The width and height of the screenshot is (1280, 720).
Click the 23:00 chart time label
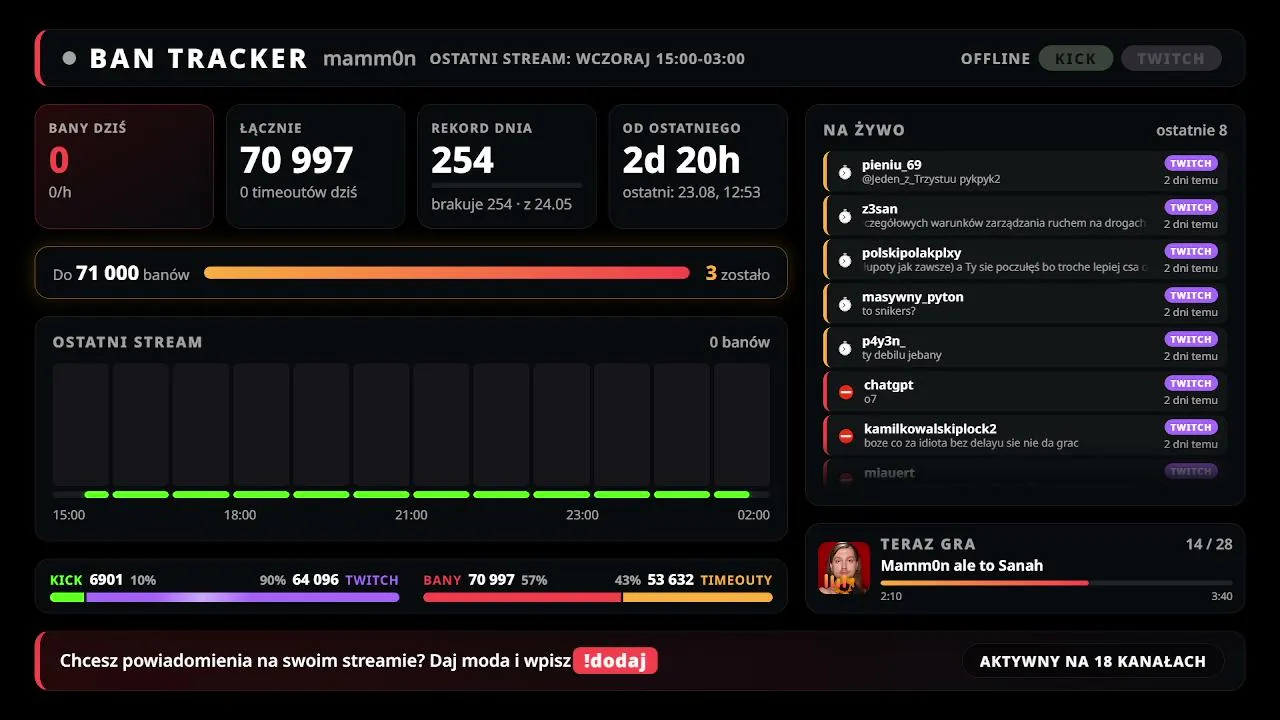(582, 515)
